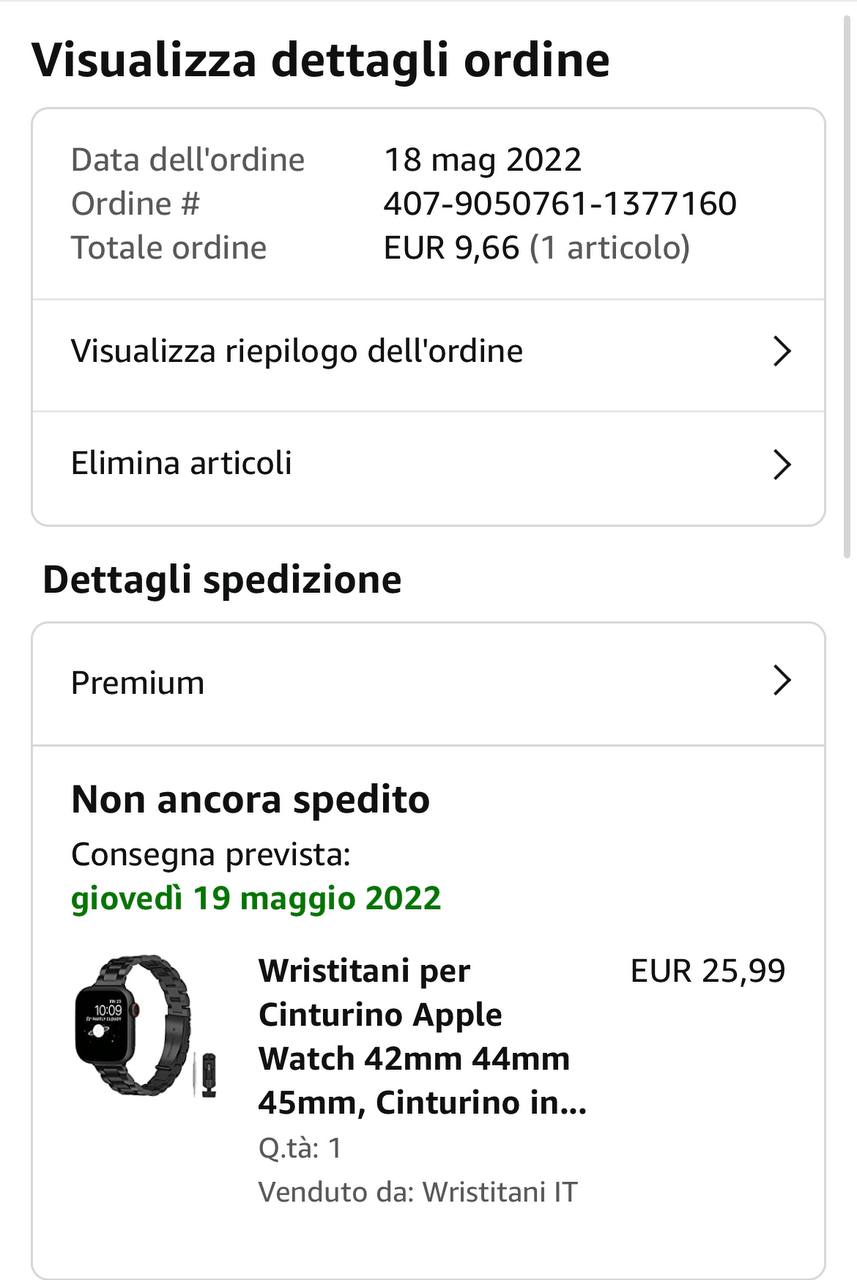Click Dettagli spedizione section heading
The width and height of the screenshot is (857, 1280).
[x=222, y=580]
